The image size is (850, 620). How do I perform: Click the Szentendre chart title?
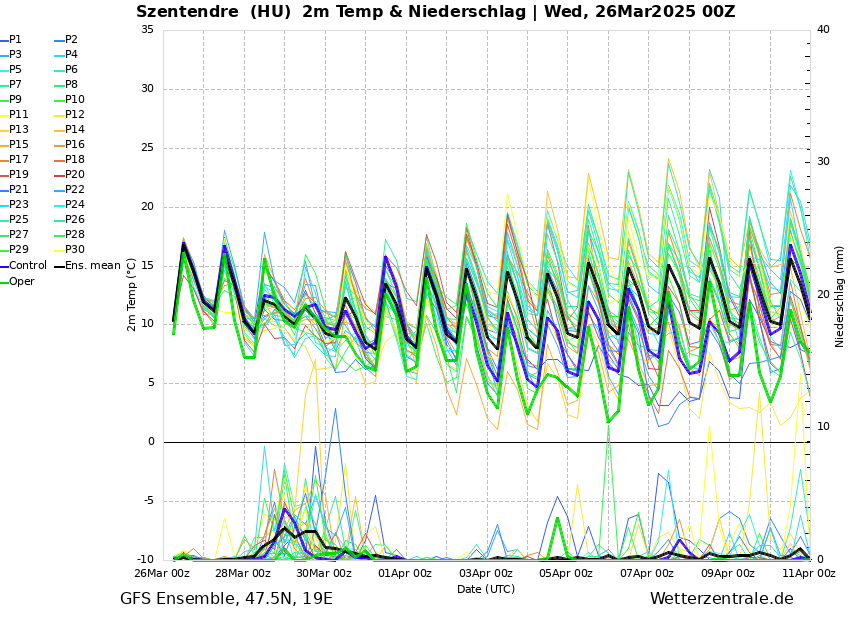435,12
